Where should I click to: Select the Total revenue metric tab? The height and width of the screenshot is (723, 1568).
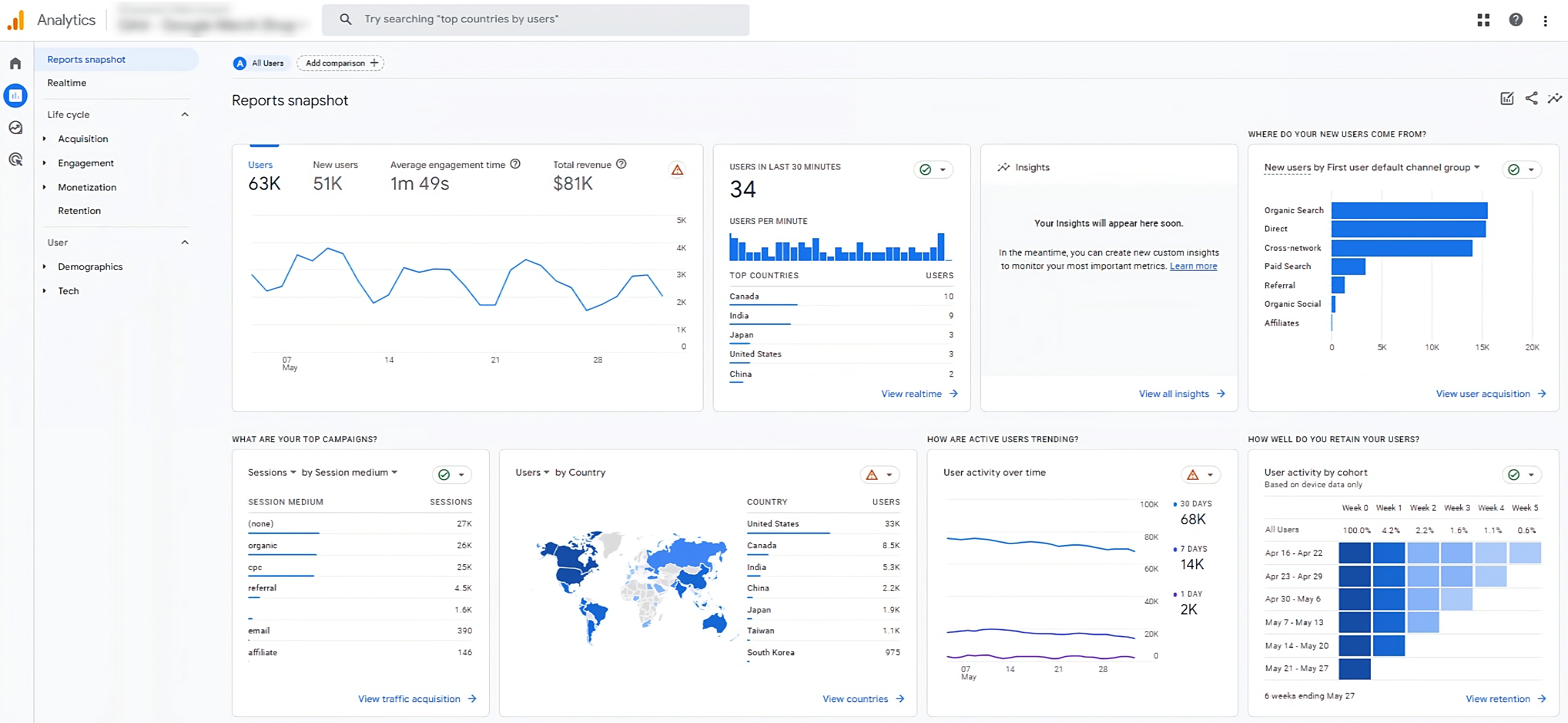581,175
